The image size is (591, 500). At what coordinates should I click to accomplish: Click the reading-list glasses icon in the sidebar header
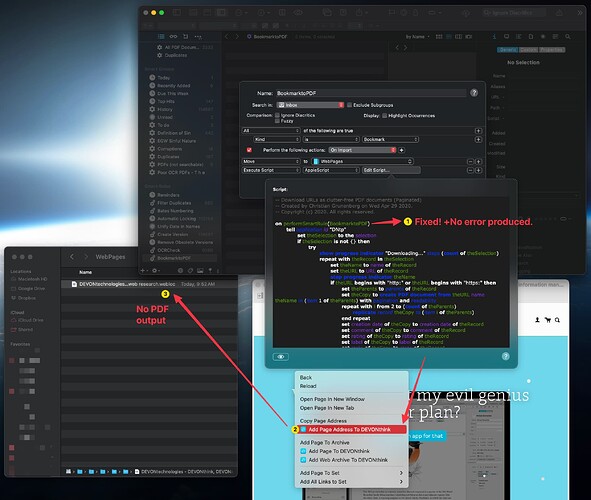[173, 37]
